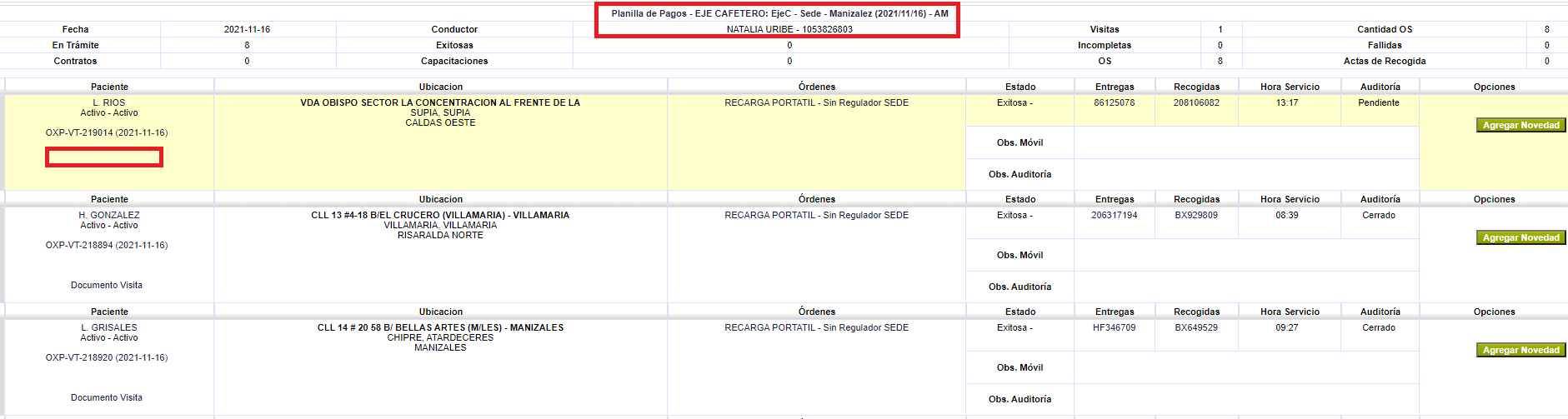Click Planilla de Pagos title text
Image resolution: width=1568 pixels, height=419 pixels.
click(x=779, y=13)
